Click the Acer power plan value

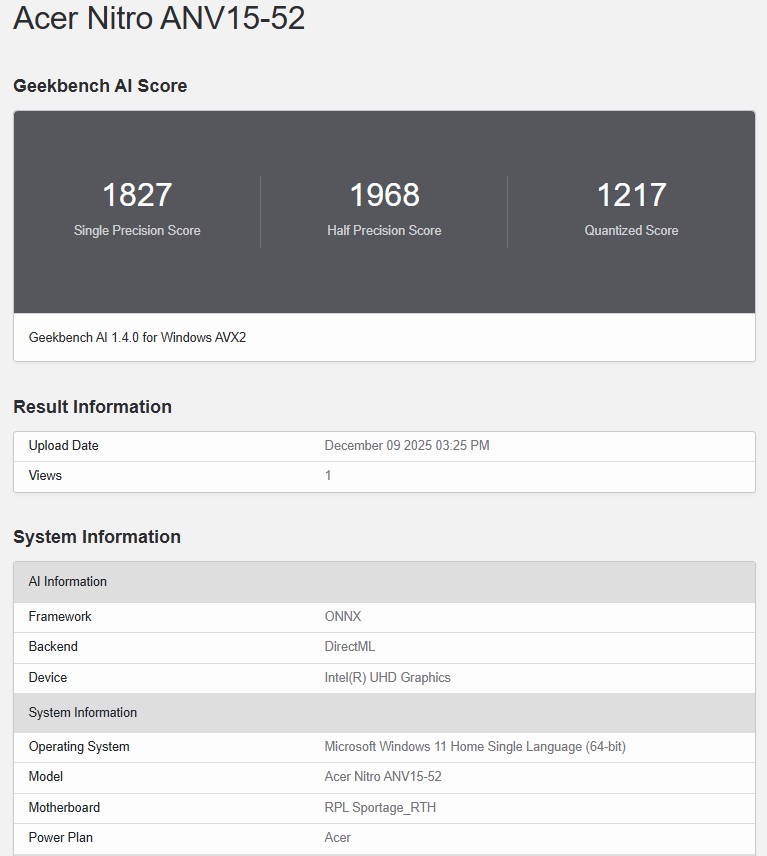pos(338,838)
